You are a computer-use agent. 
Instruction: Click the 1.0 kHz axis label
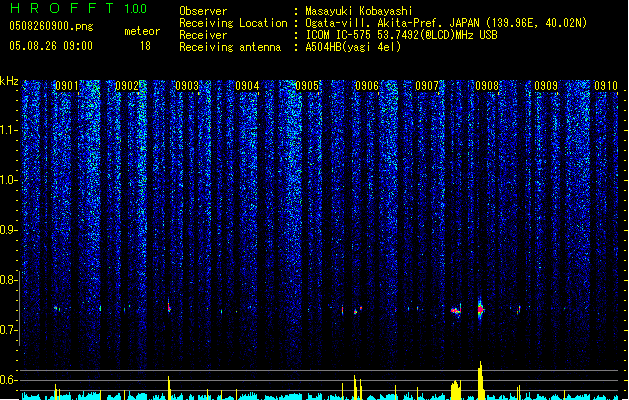click(8, 180)
